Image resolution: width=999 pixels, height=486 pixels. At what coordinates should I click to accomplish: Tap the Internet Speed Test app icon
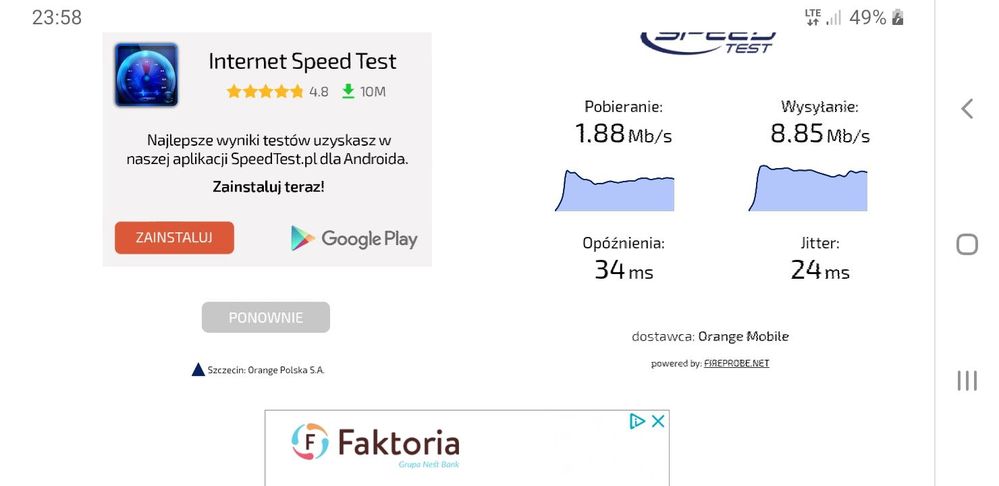[x=146, y=75]
